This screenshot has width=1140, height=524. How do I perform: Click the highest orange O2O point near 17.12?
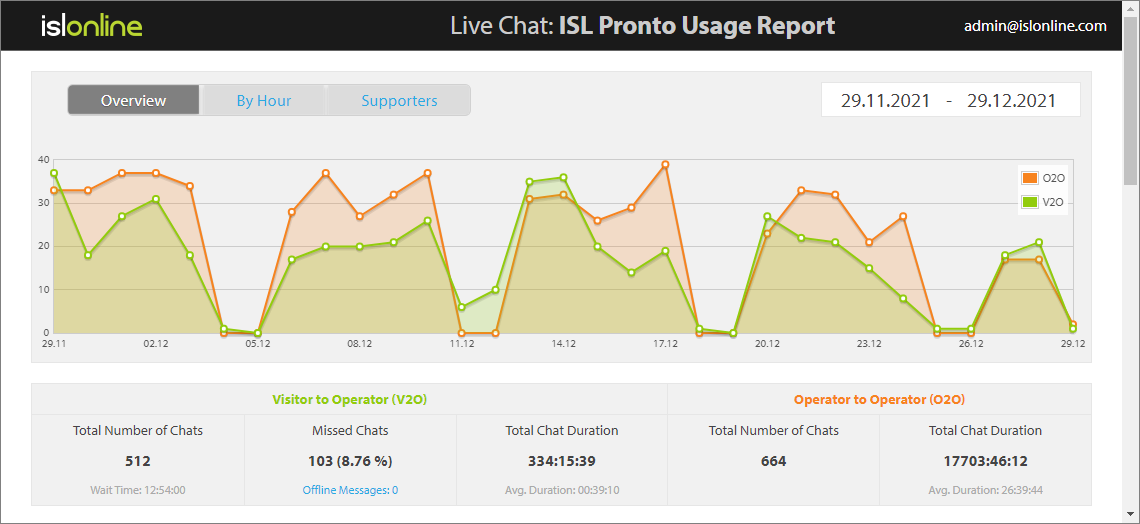tap(665, 165)
